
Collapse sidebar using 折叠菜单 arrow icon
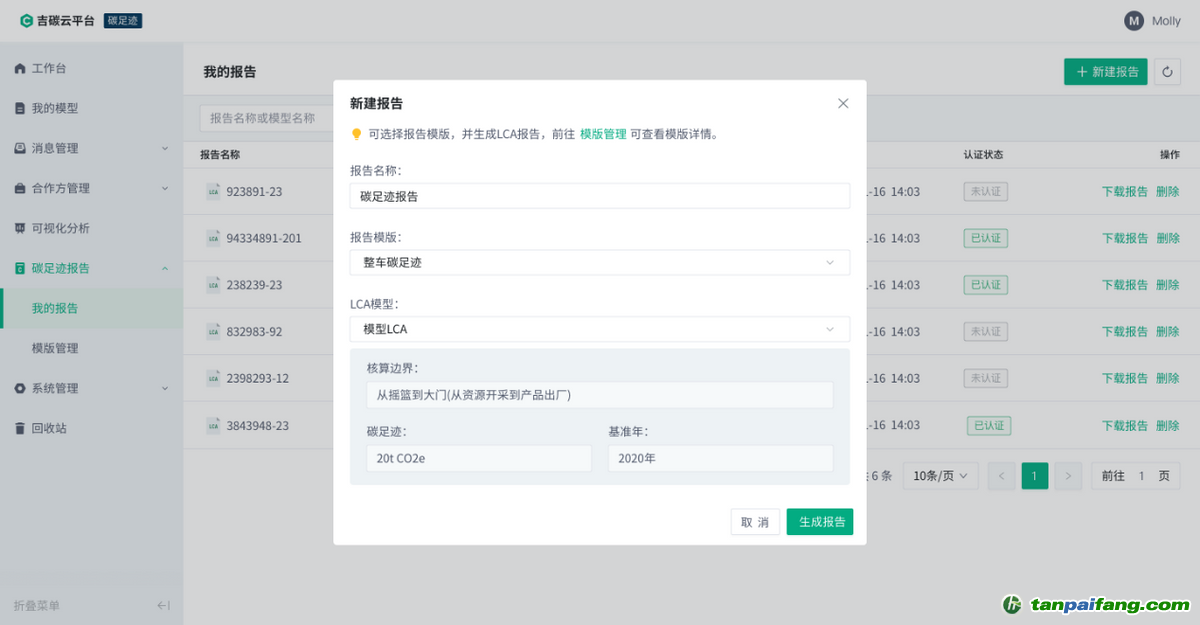click(164, 605)
